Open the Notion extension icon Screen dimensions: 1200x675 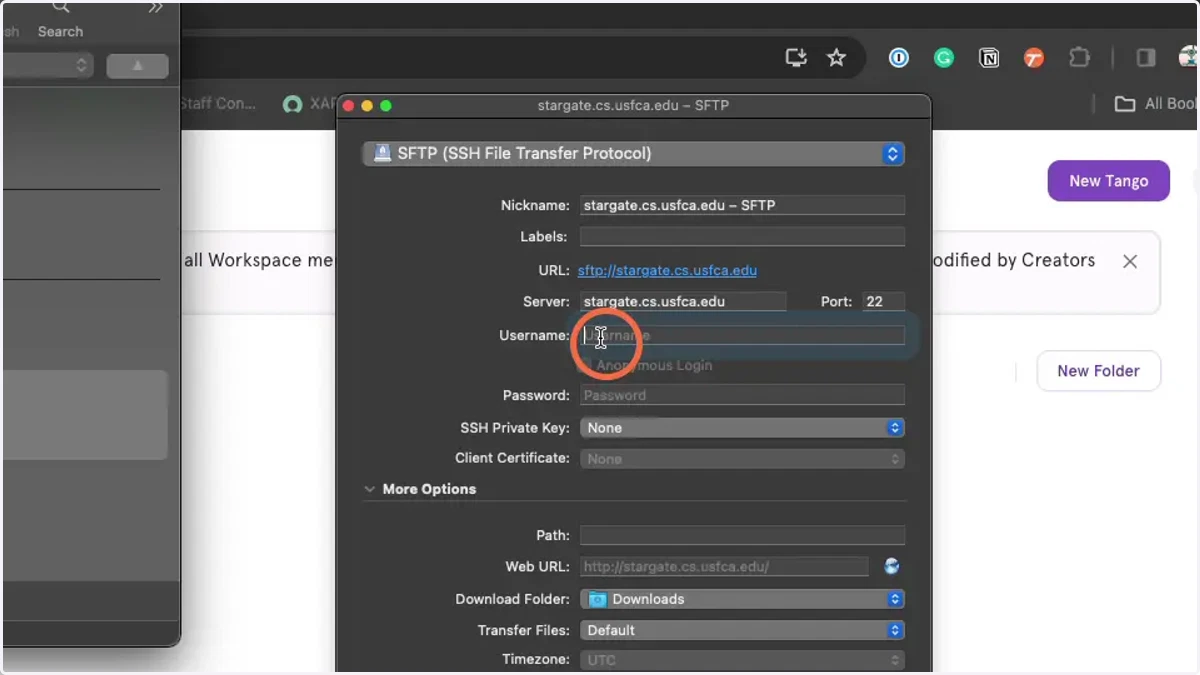(x=989, y=58)
